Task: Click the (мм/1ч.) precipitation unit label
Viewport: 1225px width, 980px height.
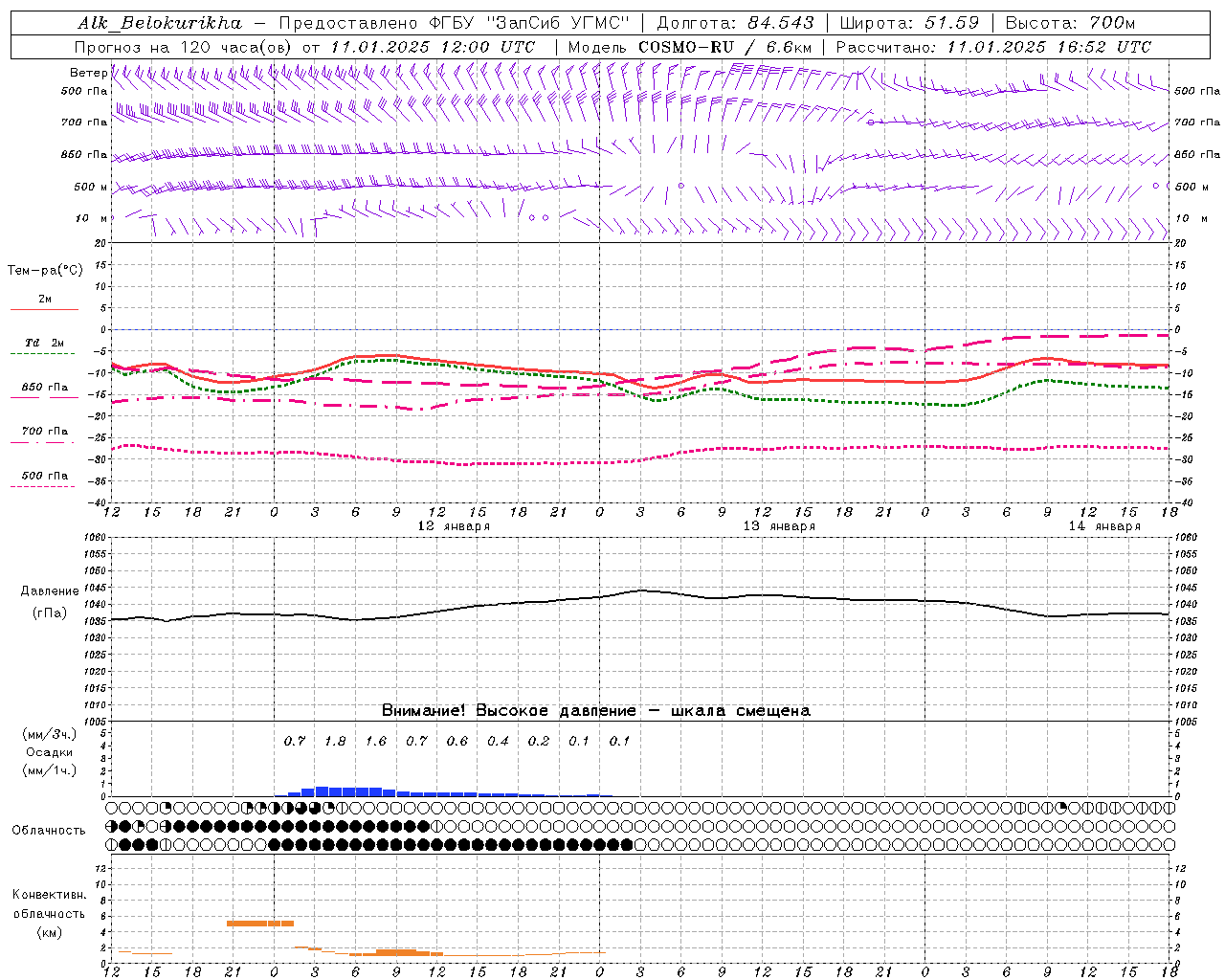Action: 49,770
